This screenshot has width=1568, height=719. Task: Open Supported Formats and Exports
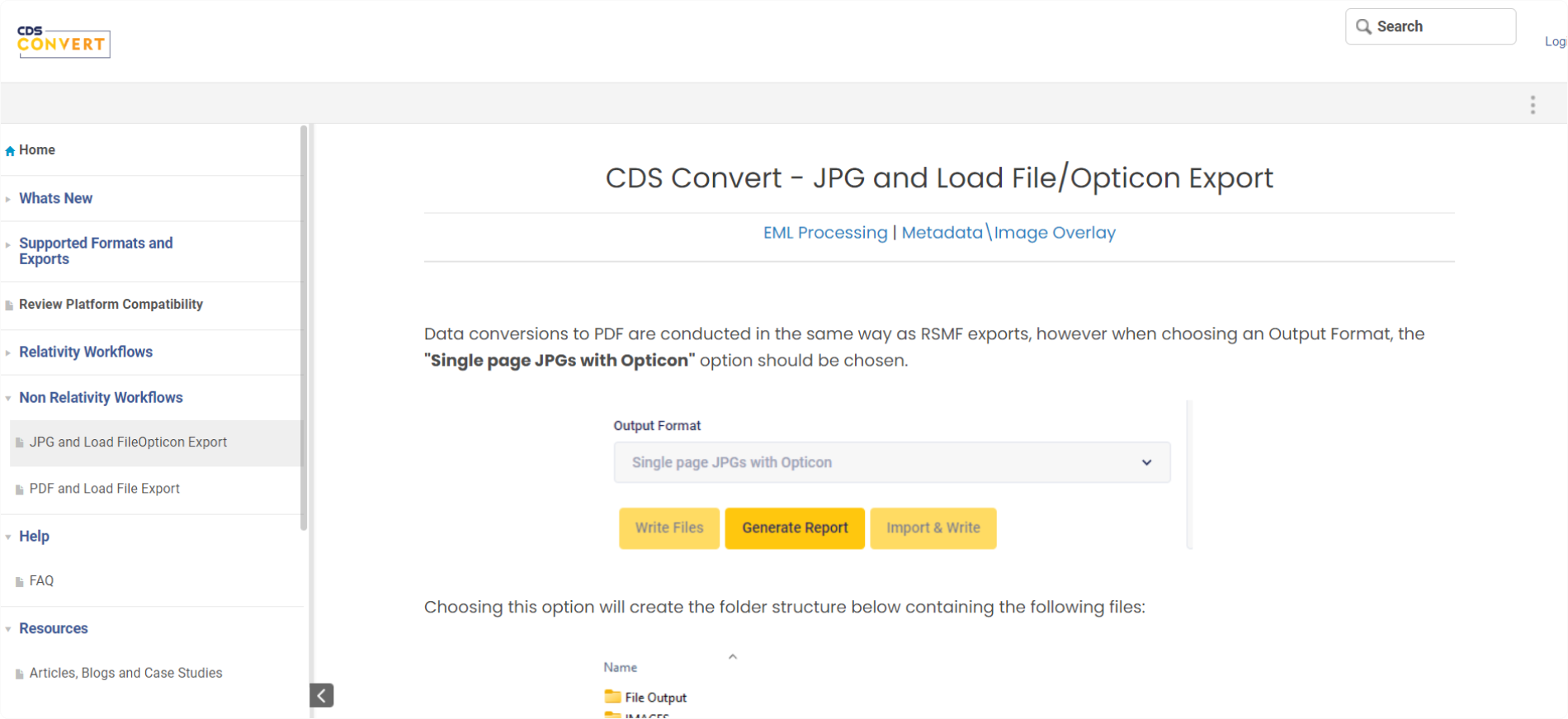coord(96,251)
